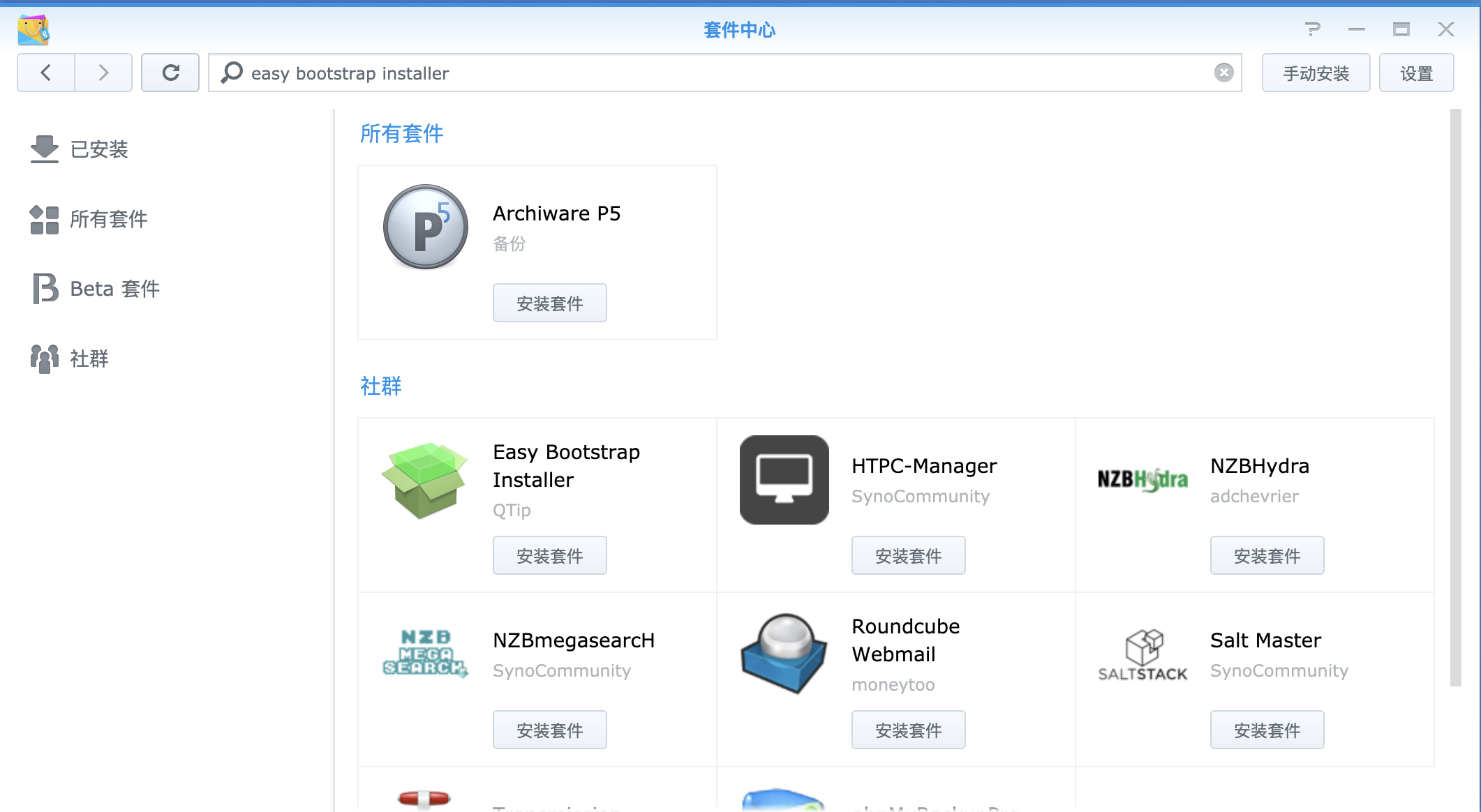The width and height of the screenshot is (1481, 812).
Task: Install Easy Bootstrap Installer package
Action: click(549, 555)
